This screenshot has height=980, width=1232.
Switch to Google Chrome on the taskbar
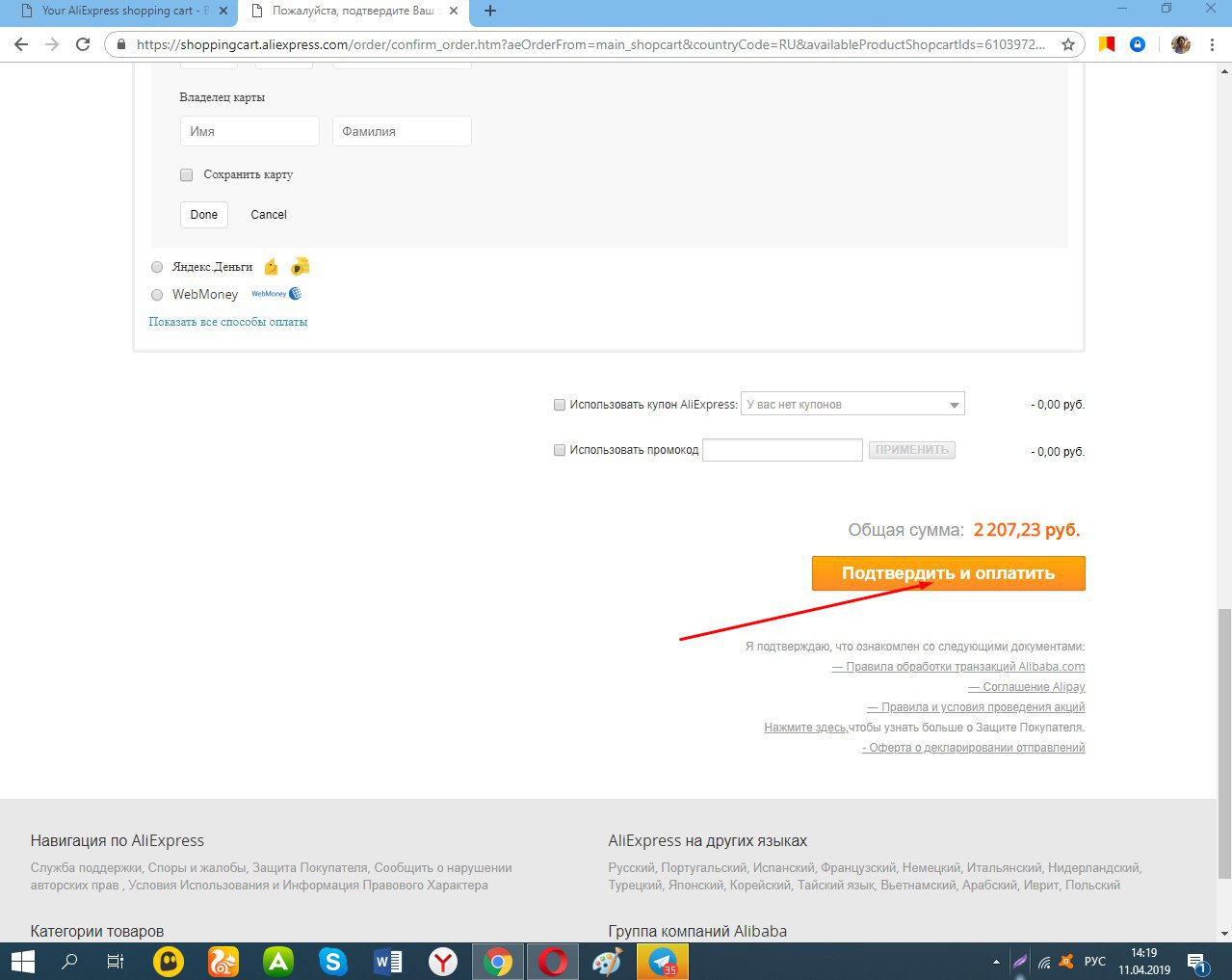tap(498, 961)
